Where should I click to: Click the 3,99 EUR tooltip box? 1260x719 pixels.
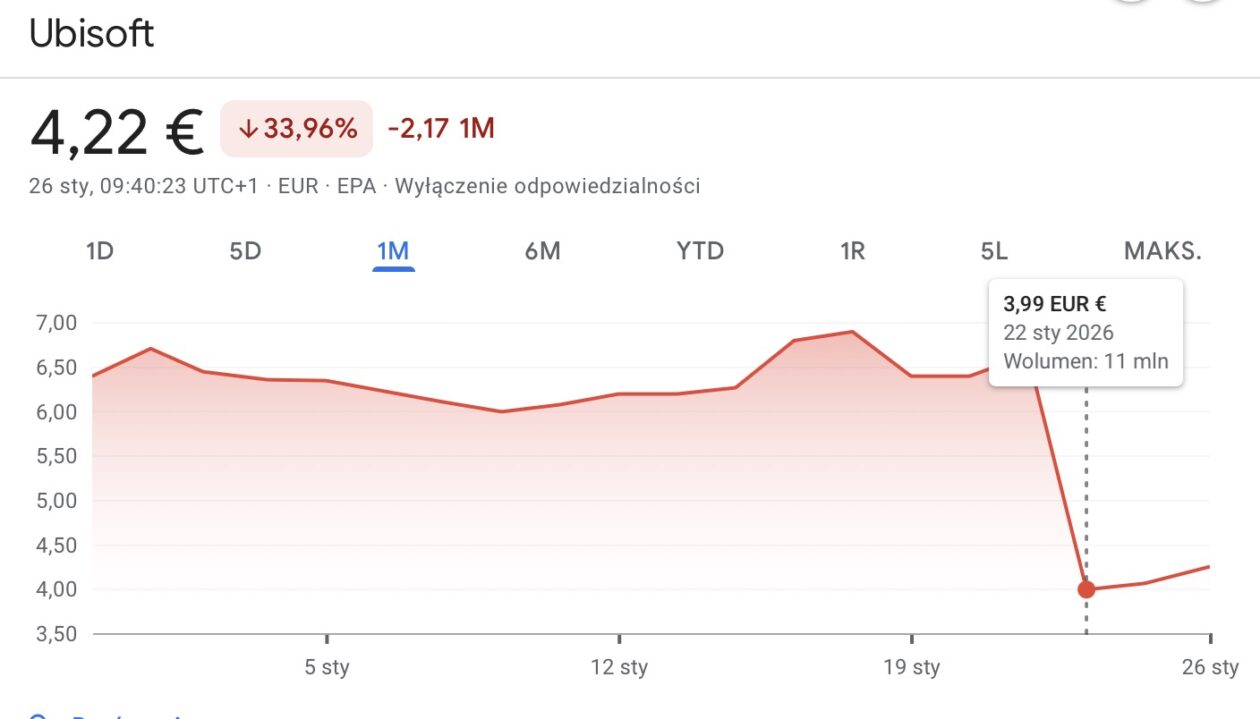tap(1086, 332)
